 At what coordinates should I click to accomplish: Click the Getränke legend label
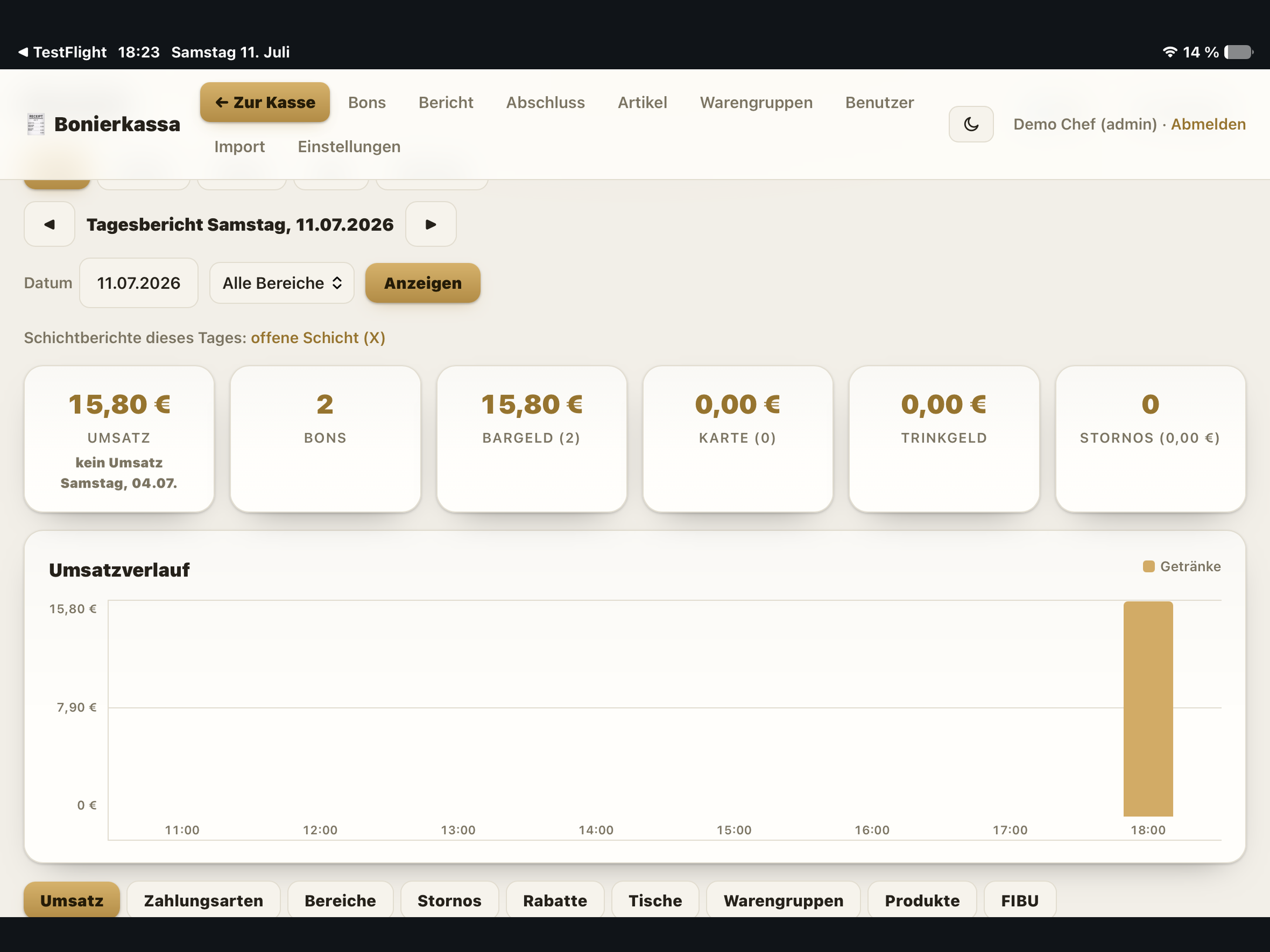(1190, 567)
